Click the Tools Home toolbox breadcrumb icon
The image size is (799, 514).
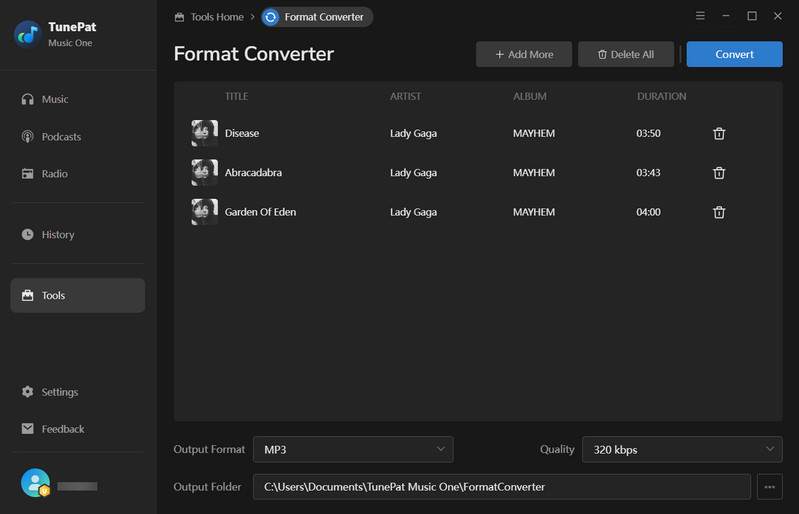(179, 17)
